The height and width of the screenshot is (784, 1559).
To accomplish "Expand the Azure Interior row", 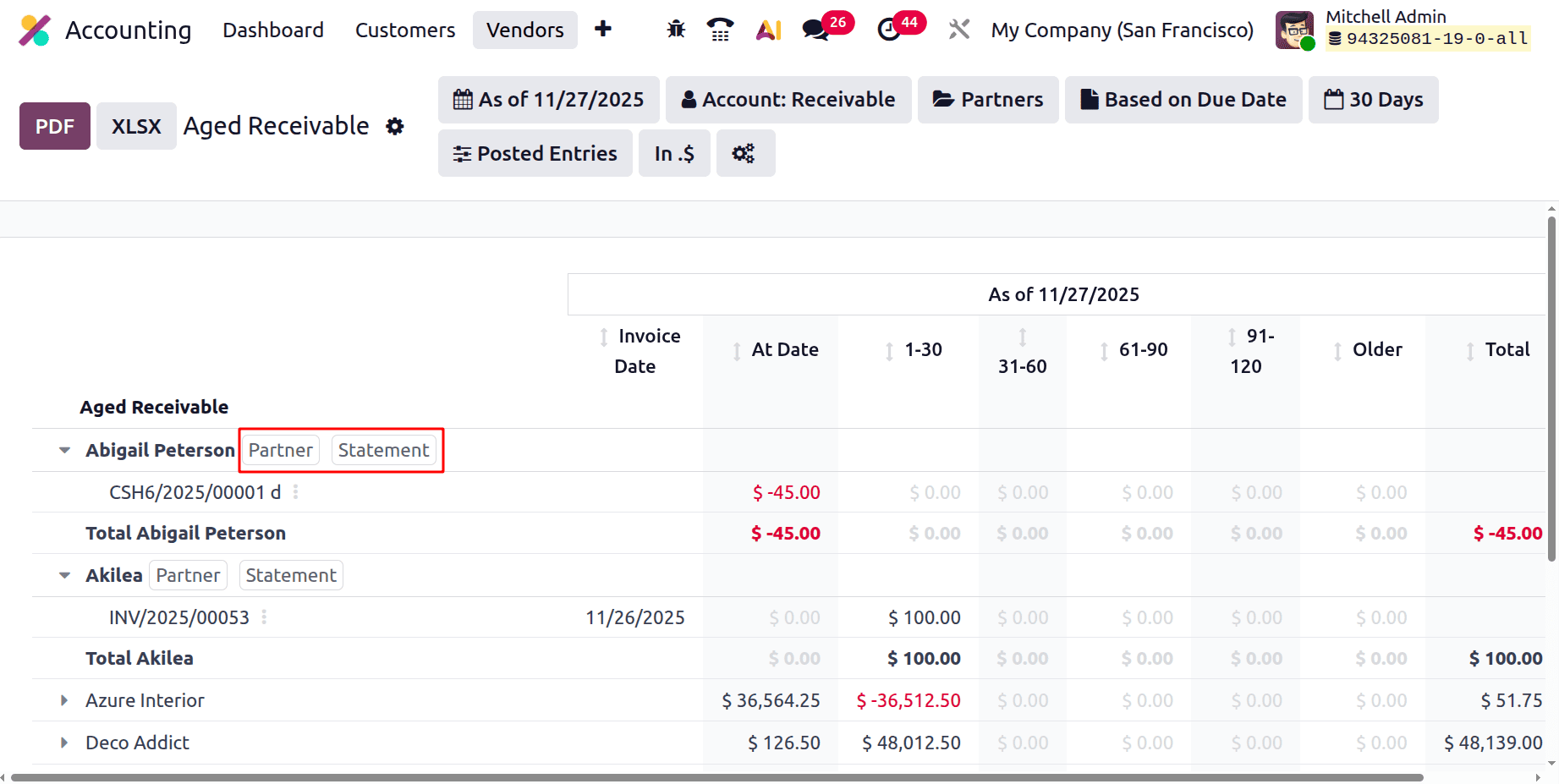I will coord(64,700).
